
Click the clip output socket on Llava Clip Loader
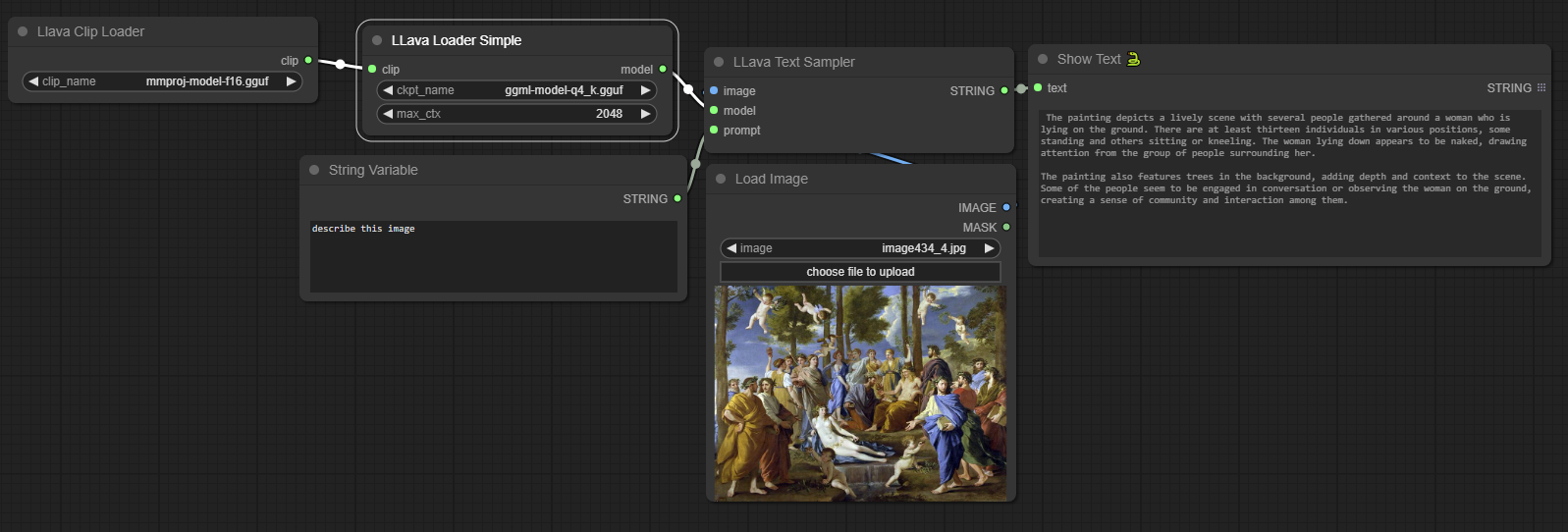308,60
